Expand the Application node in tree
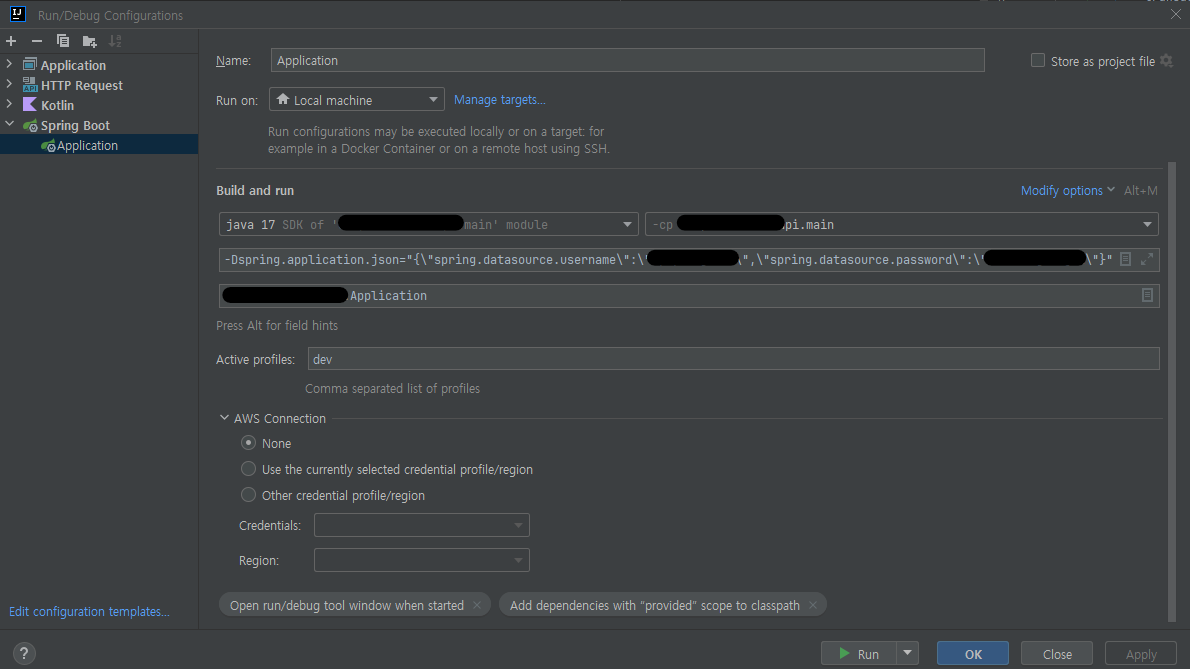Screen dimensions: 1190x669 [9, 64]
